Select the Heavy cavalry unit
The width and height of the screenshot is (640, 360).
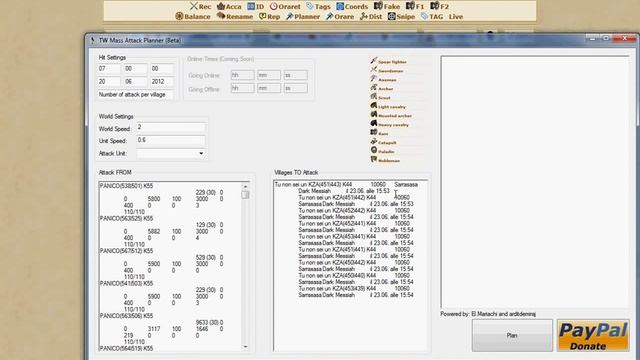tap(389, 124)
